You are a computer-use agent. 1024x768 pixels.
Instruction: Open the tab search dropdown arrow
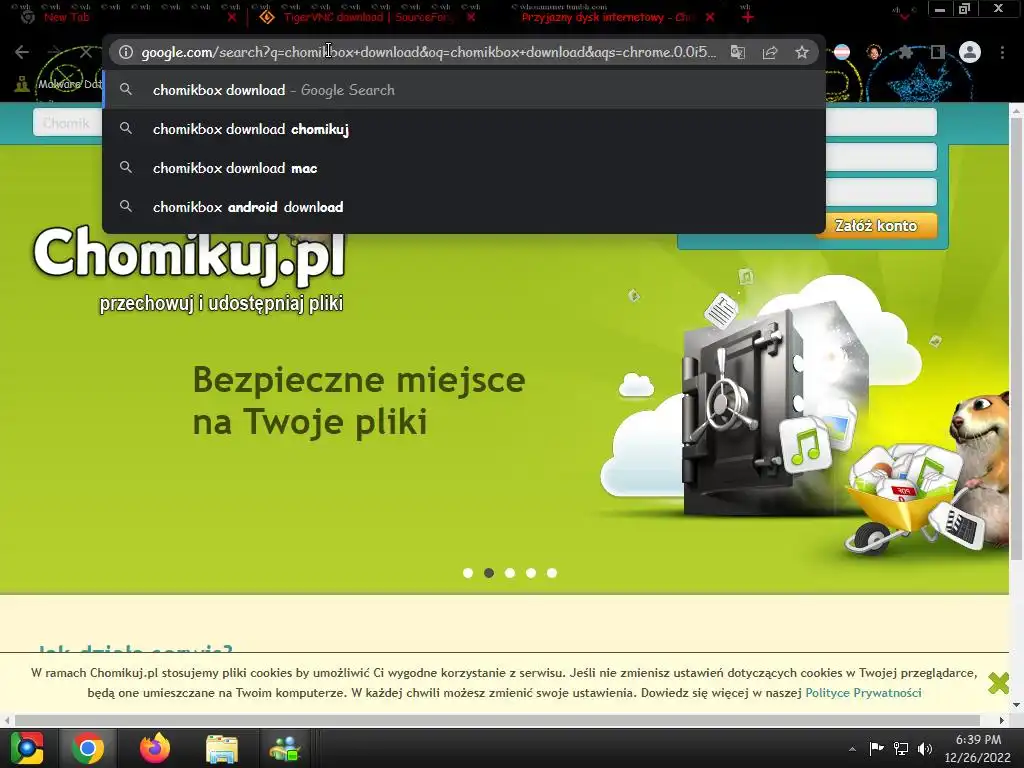tap(904, 16)
